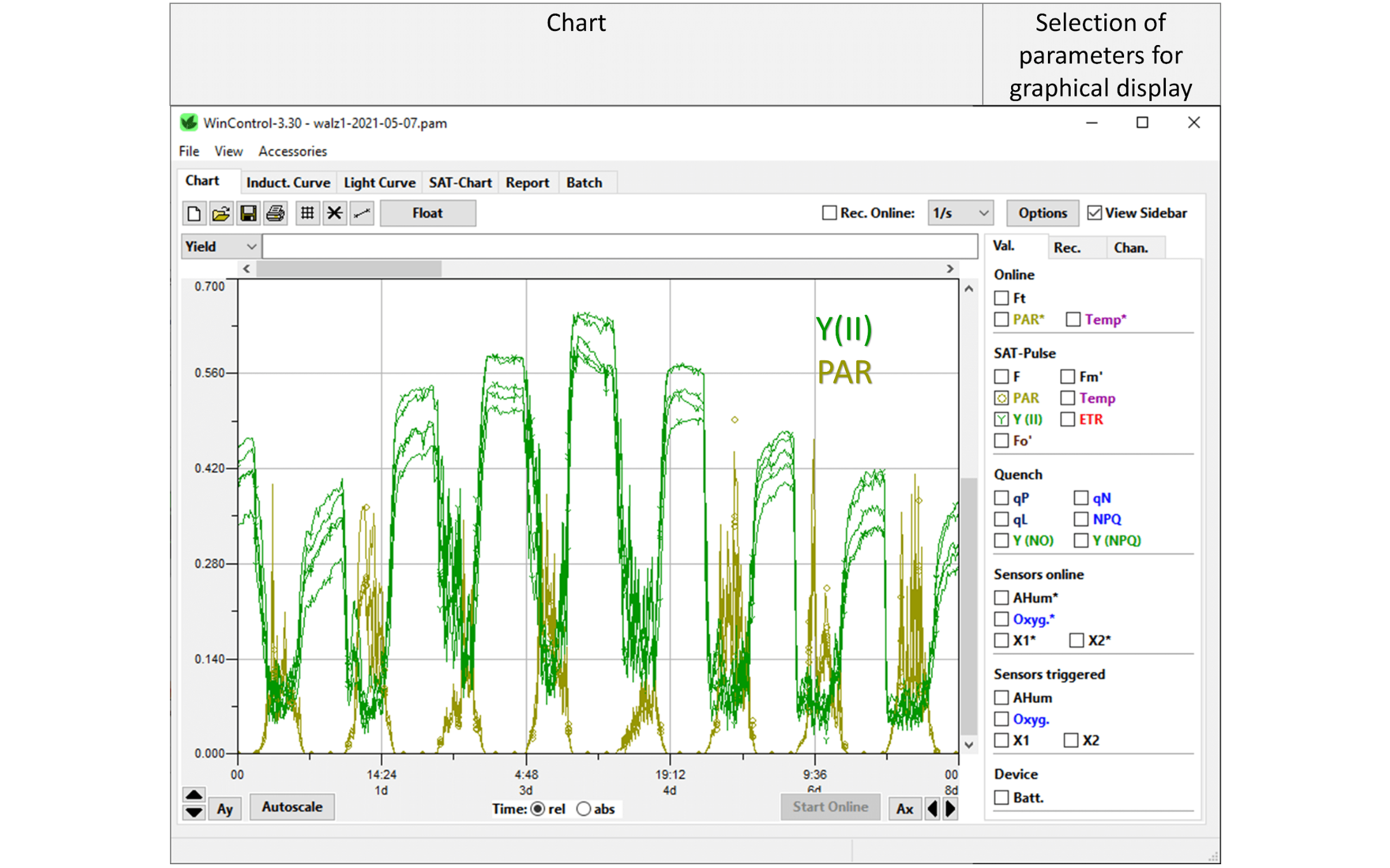Check the ETR parameter box
Image resolution: width=1390 pixels, height=868 pixels.
1068,419
